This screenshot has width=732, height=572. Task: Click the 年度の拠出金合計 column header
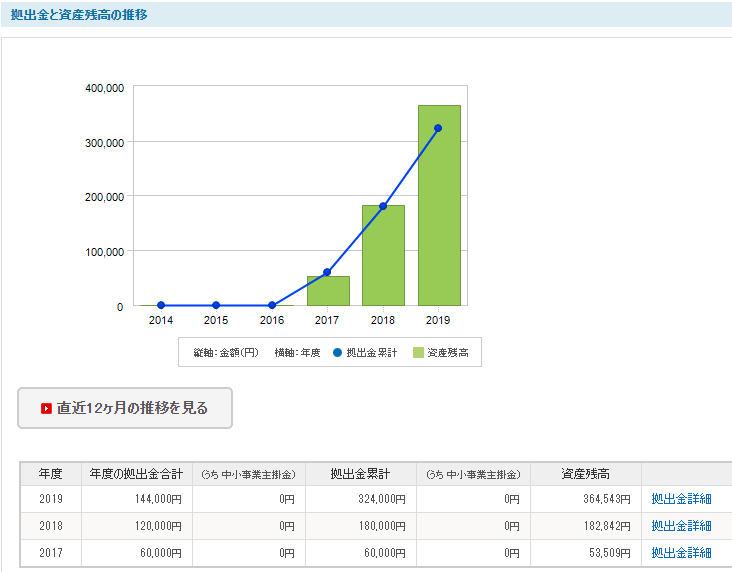pyautogui.click(x=136, y=474)
